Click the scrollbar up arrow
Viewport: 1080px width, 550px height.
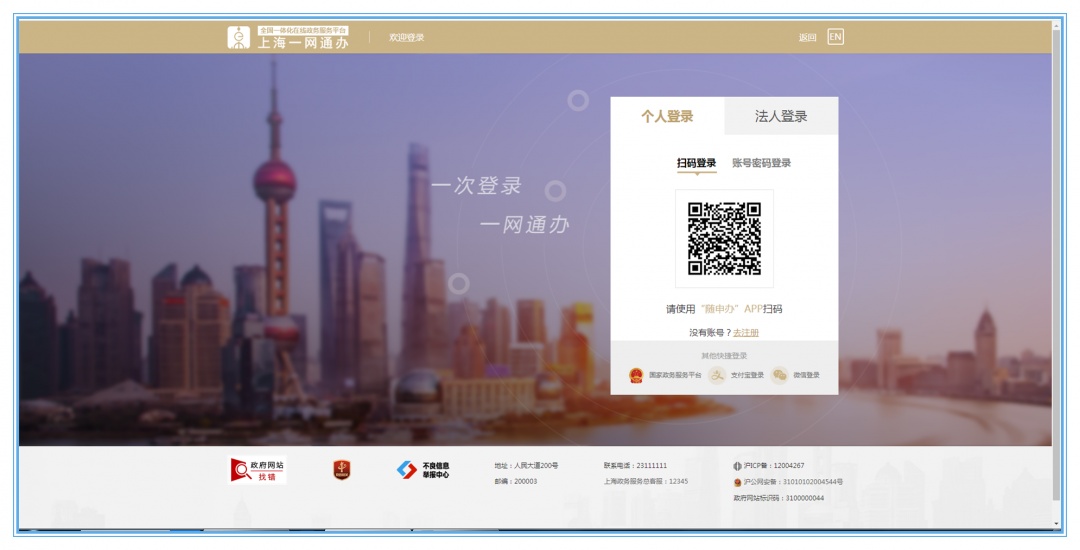(1057, 25)
